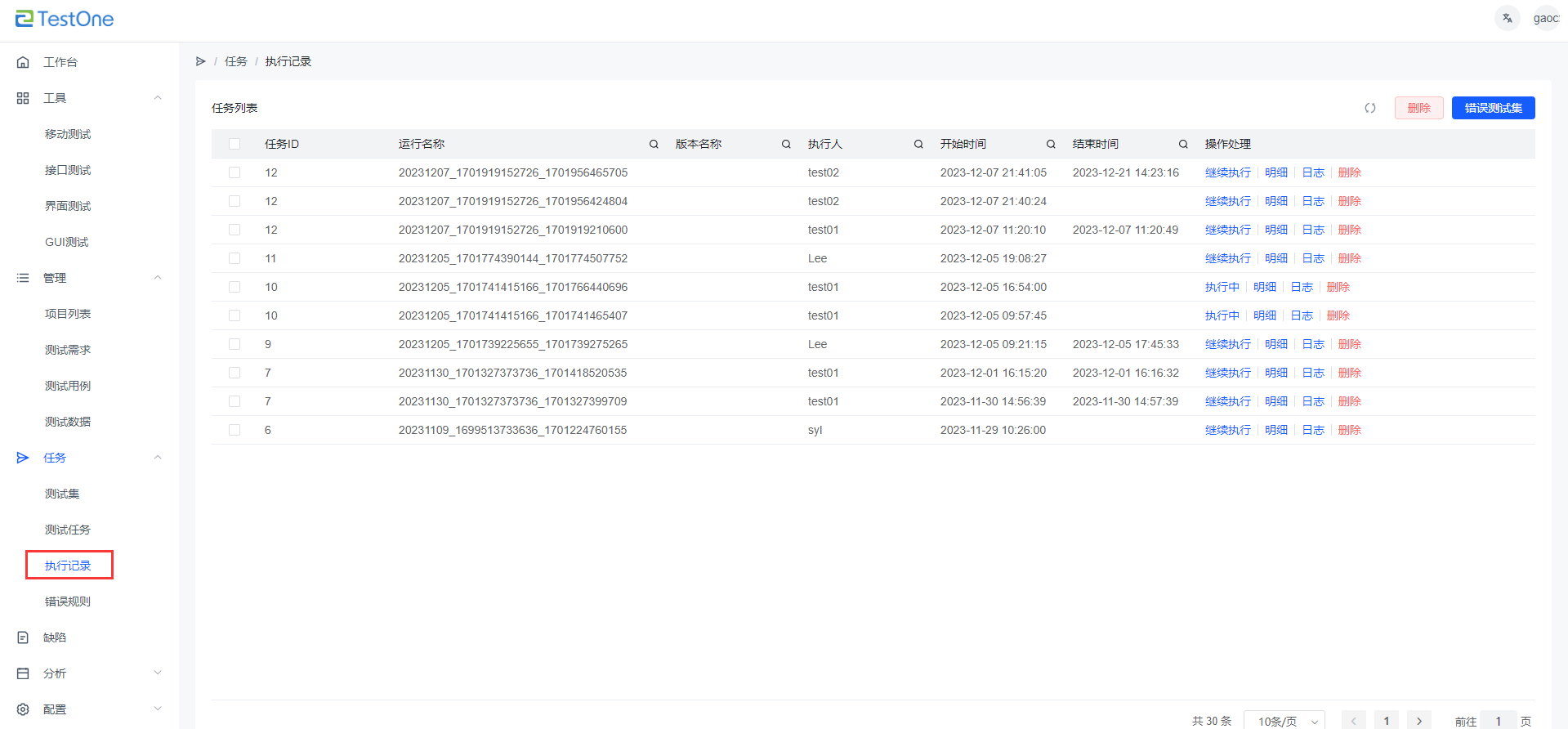Open 测试集 in the sidebar

click(x=62, y=494)
